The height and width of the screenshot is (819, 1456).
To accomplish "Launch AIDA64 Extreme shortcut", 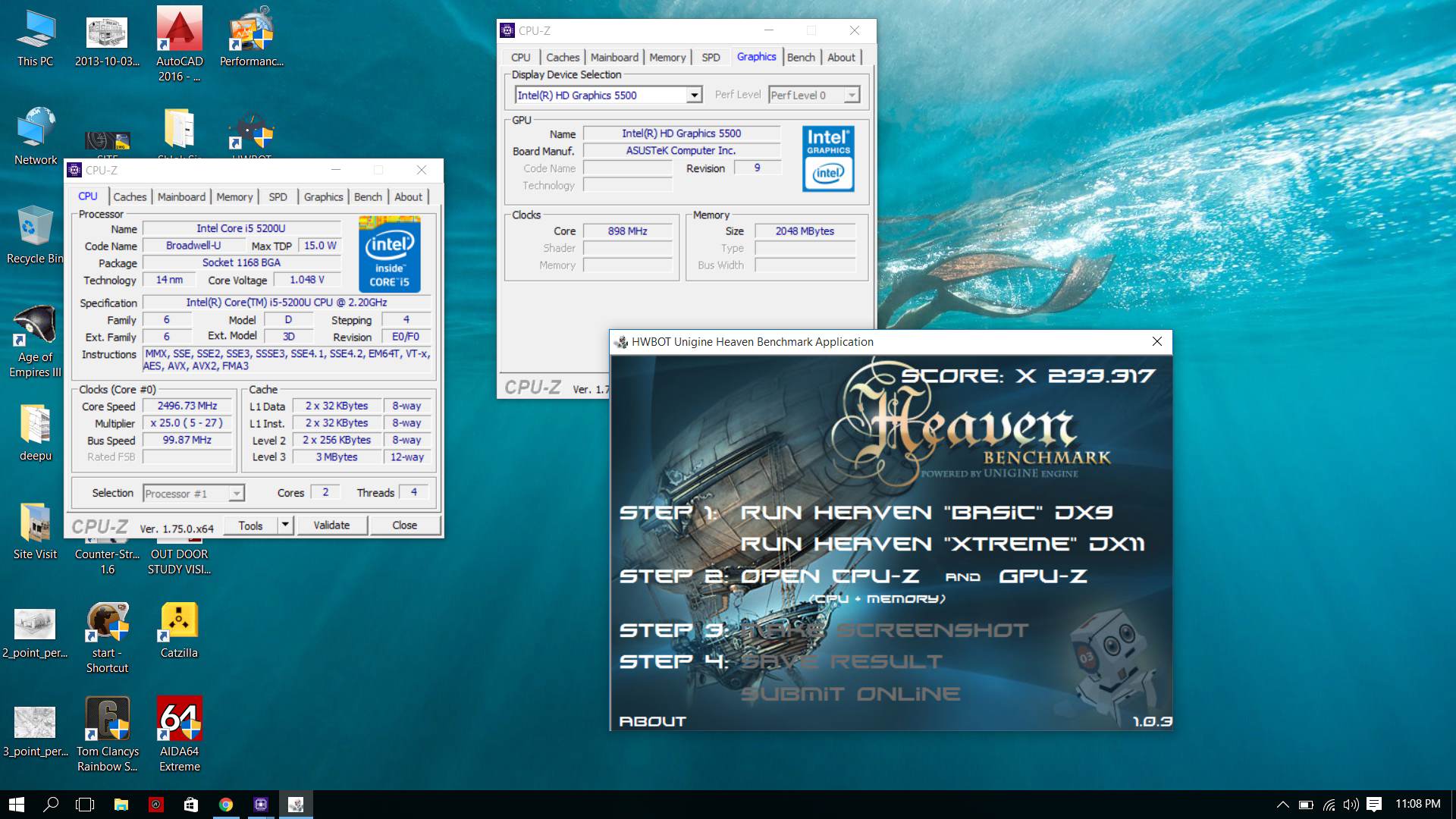I will (180, 734).
